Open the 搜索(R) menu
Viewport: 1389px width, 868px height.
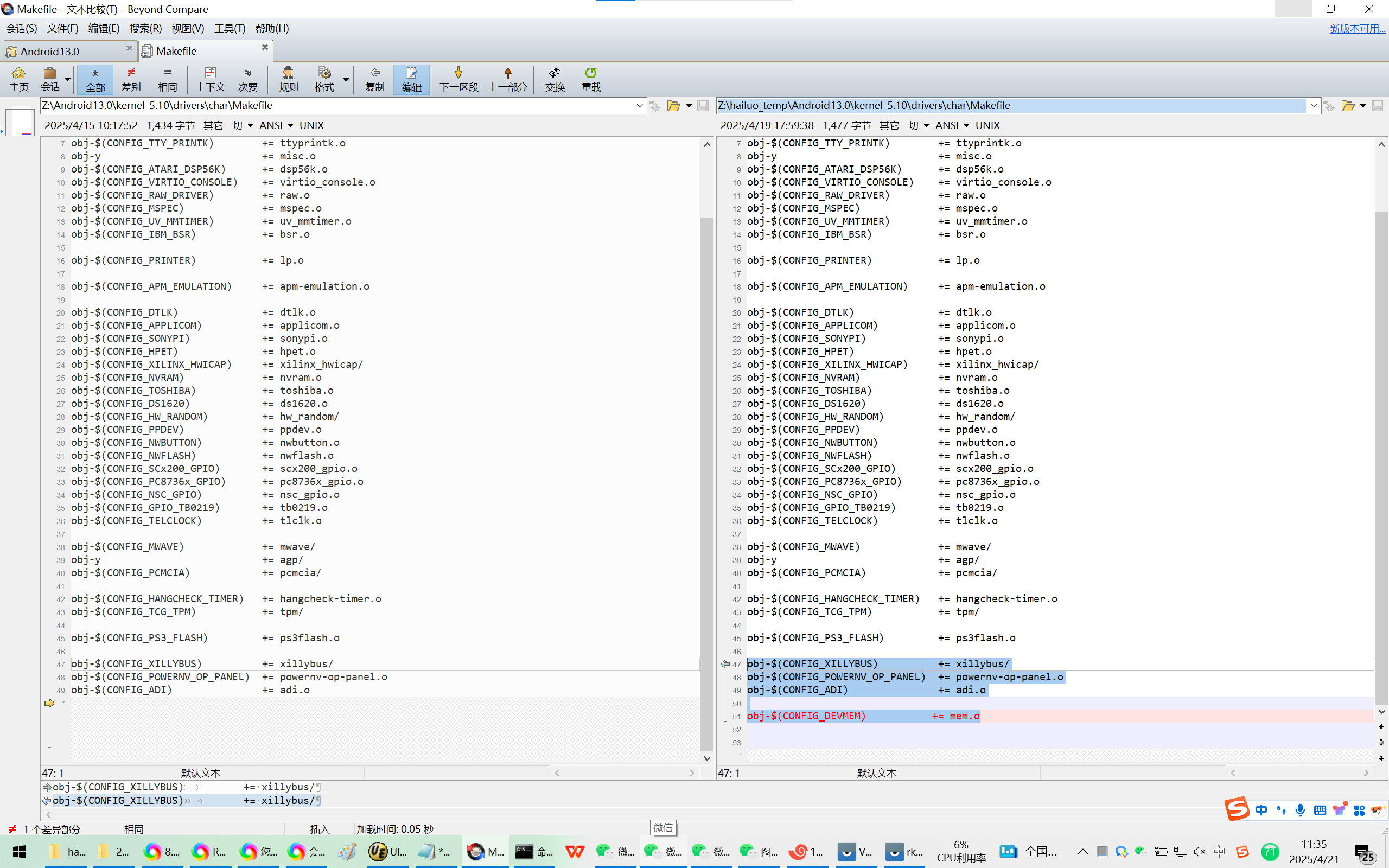pos(145,29)
